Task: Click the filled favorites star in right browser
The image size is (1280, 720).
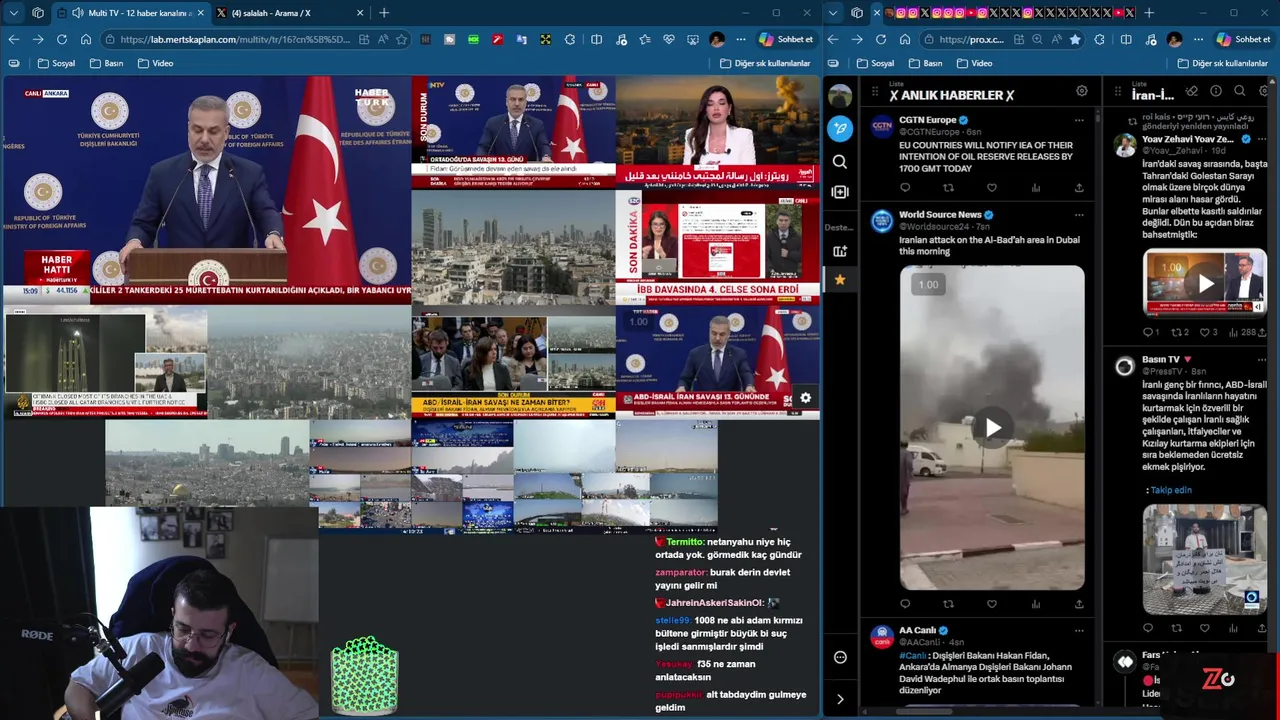Action: pyautogui.click(x=1075, y=39)
